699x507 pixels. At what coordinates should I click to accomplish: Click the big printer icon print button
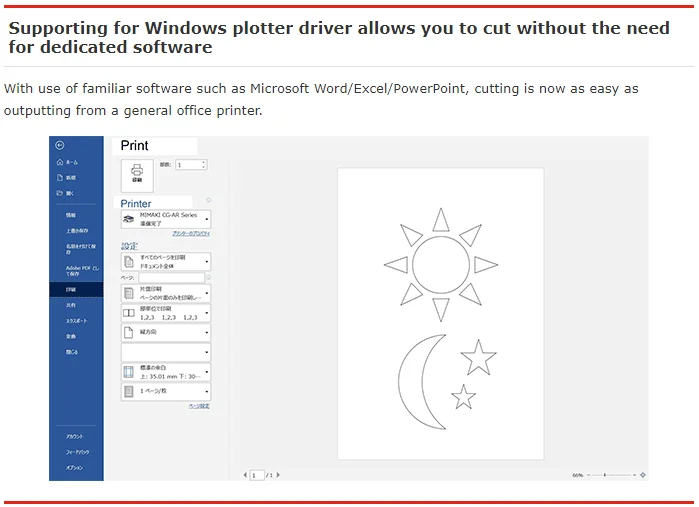click(x=137, y=176)
